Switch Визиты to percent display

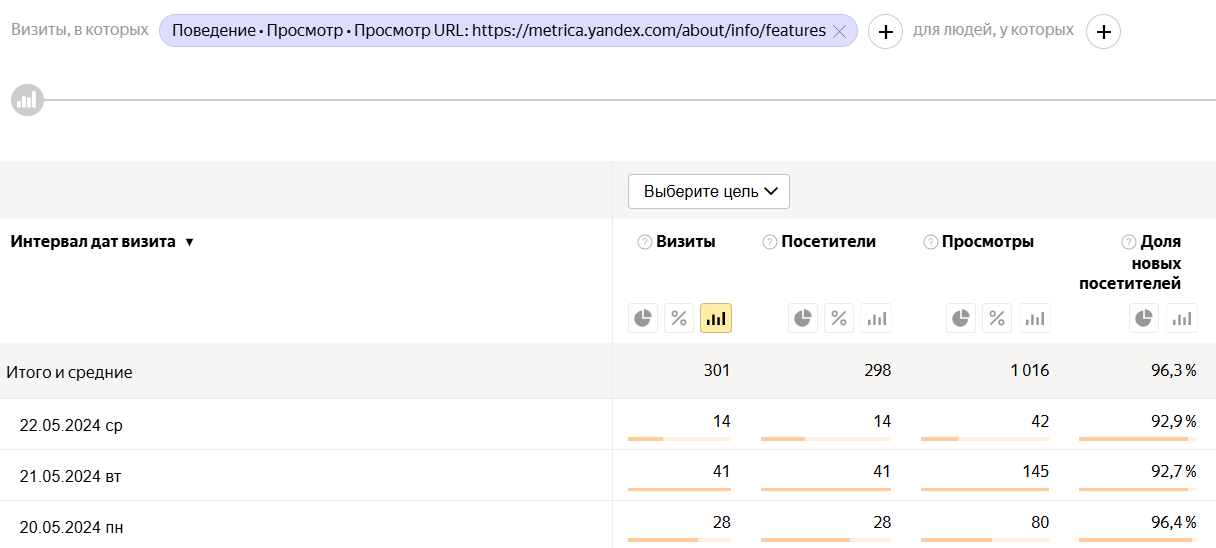coord(679,318)
